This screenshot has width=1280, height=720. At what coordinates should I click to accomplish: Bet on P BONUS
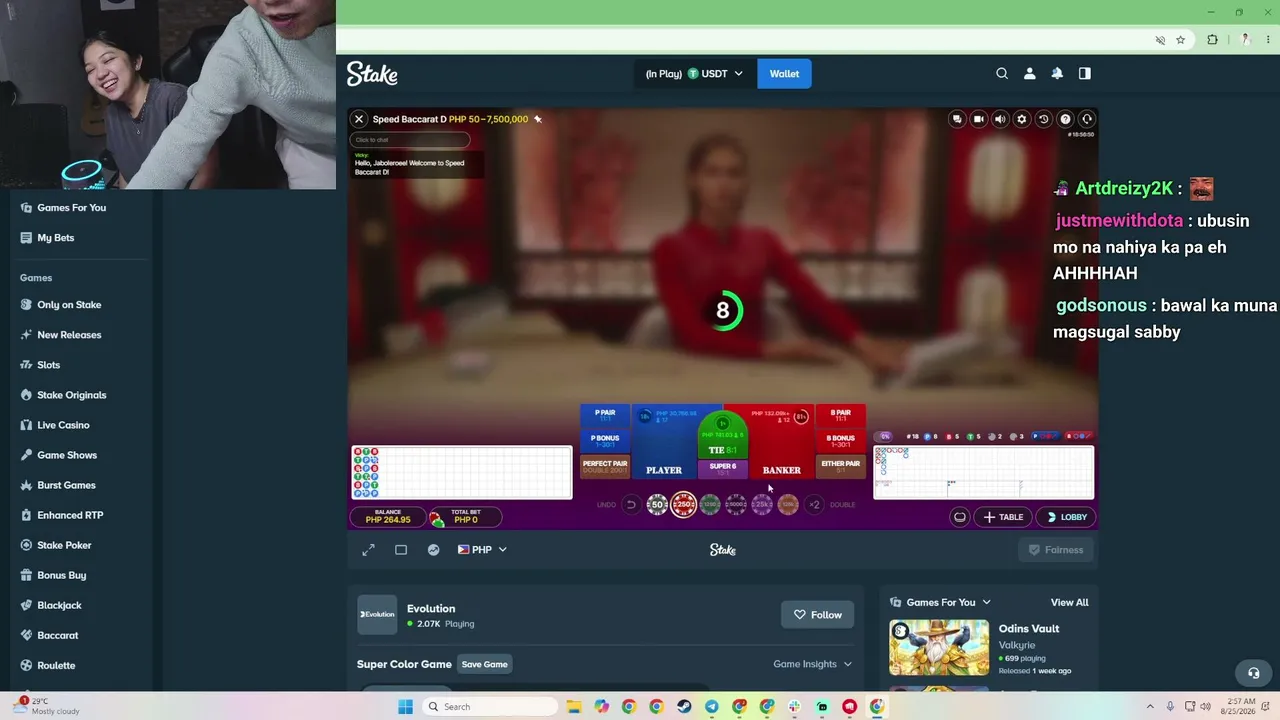point(605,441)
